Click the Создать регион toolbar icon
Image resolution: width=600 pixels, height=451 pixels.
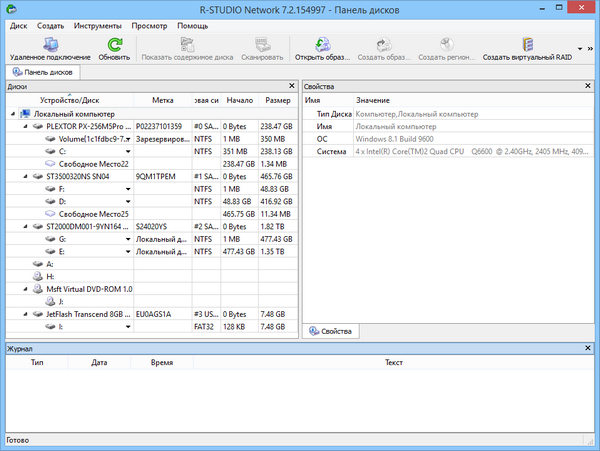(x=445, y=44)
